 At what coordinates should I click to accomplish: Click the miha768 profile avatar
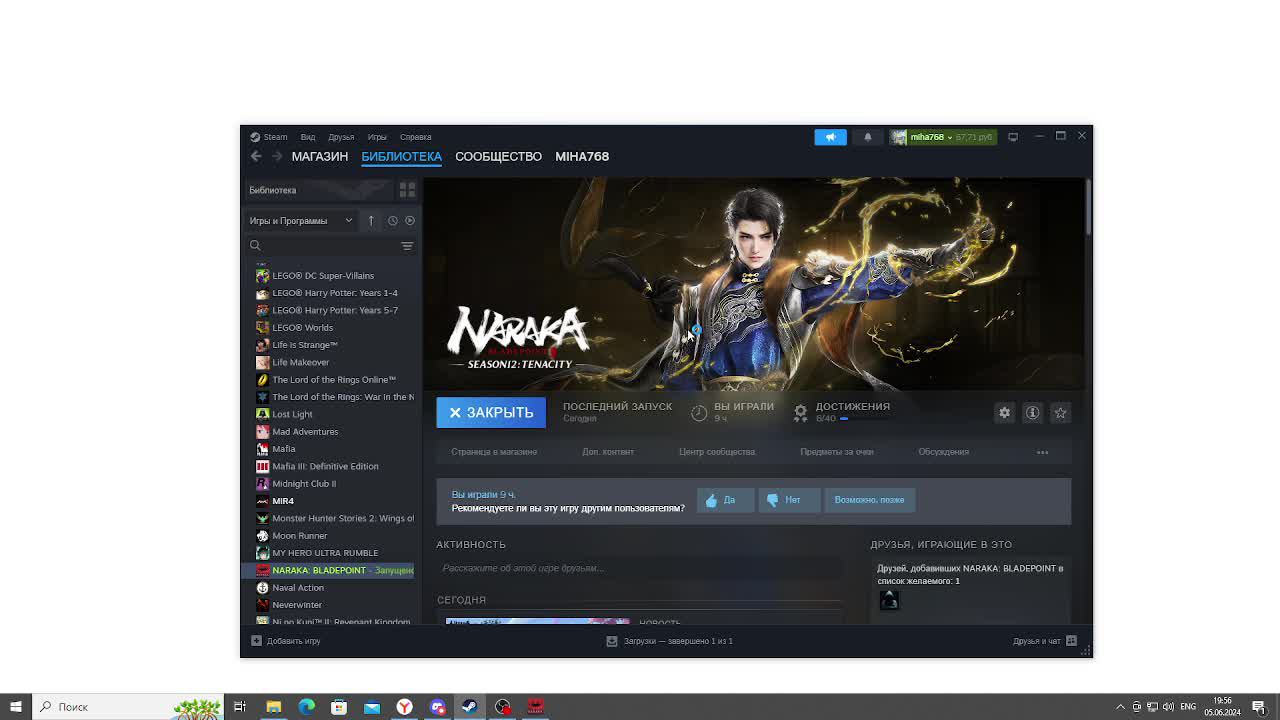899,137
